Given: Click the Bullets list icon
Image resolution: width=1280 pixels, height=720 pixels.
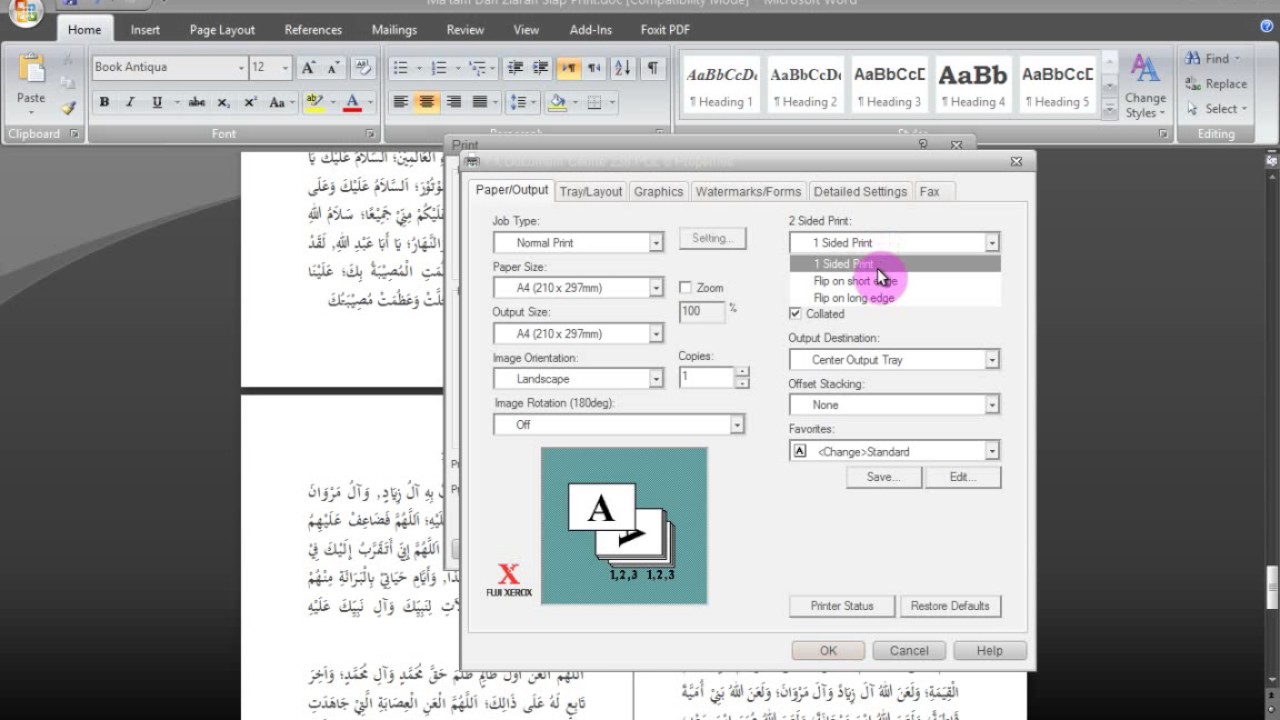Looking at the screenshot, I should tap(400, 68).
